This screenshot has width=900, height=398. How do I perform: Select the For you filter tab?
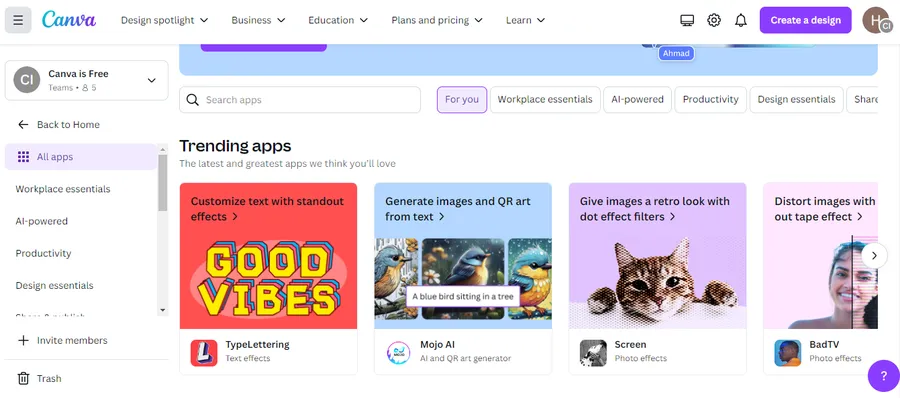(461, 99)
